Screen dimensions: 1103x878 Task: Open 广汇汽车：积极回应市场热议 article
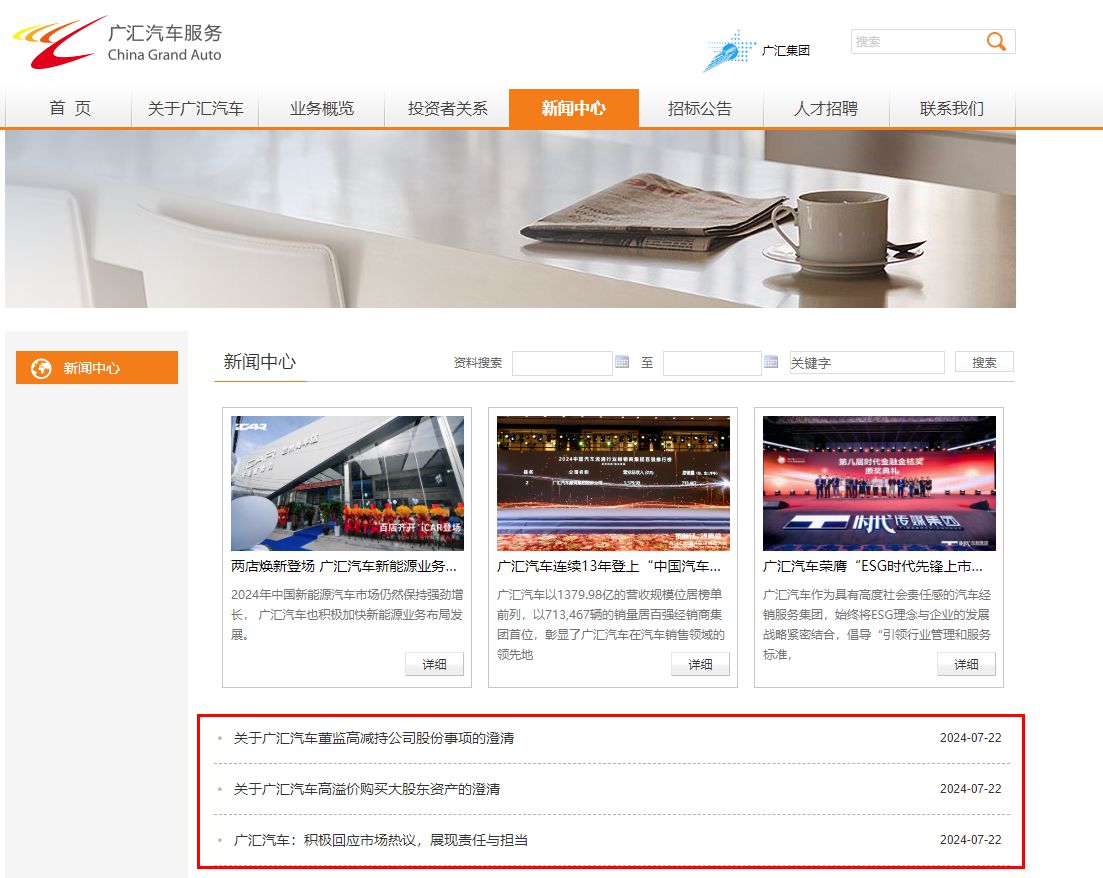[x=381, y=840]
